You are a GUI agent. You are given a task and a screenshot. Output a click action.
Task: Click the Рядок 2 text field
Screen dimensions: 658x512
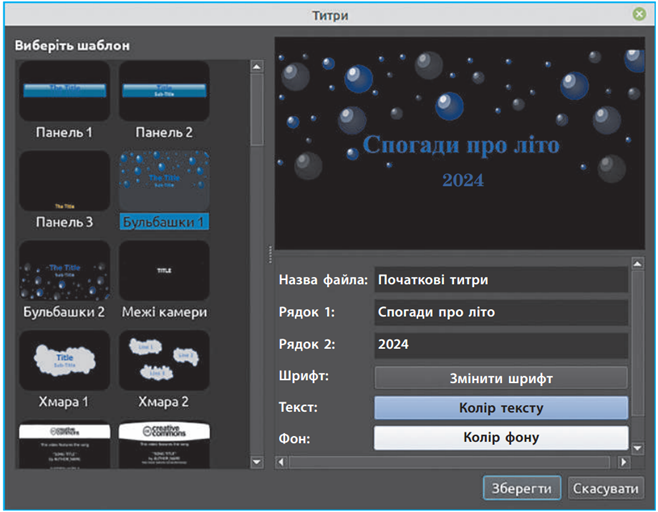click(x=501, y=346)
